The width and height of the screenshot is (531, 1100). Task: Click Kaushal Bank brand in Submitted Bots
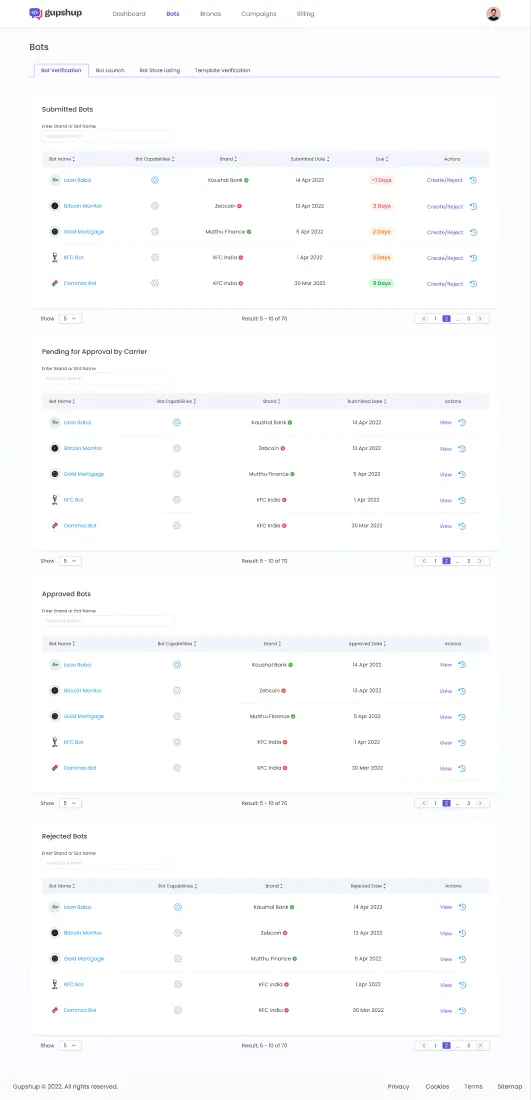pos(225,180)
